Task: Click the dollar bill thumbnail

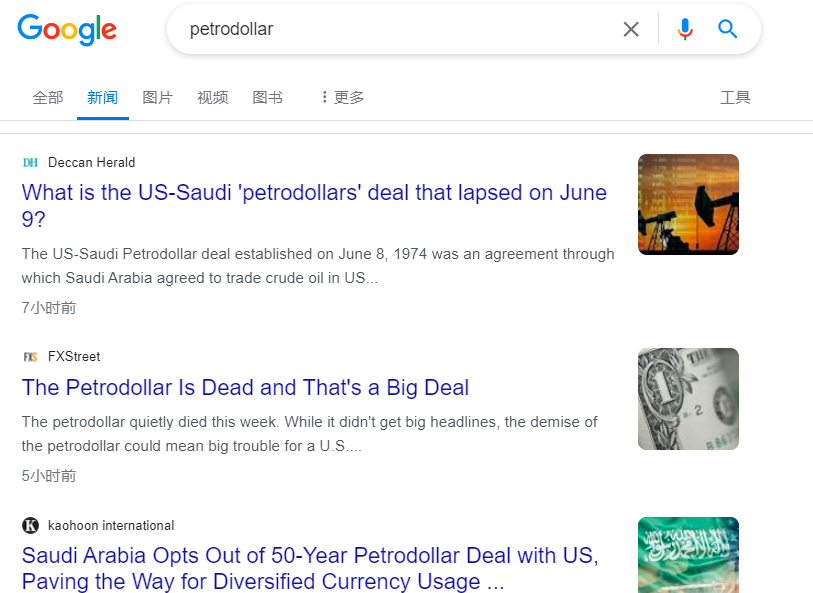Action: (688, 398)
